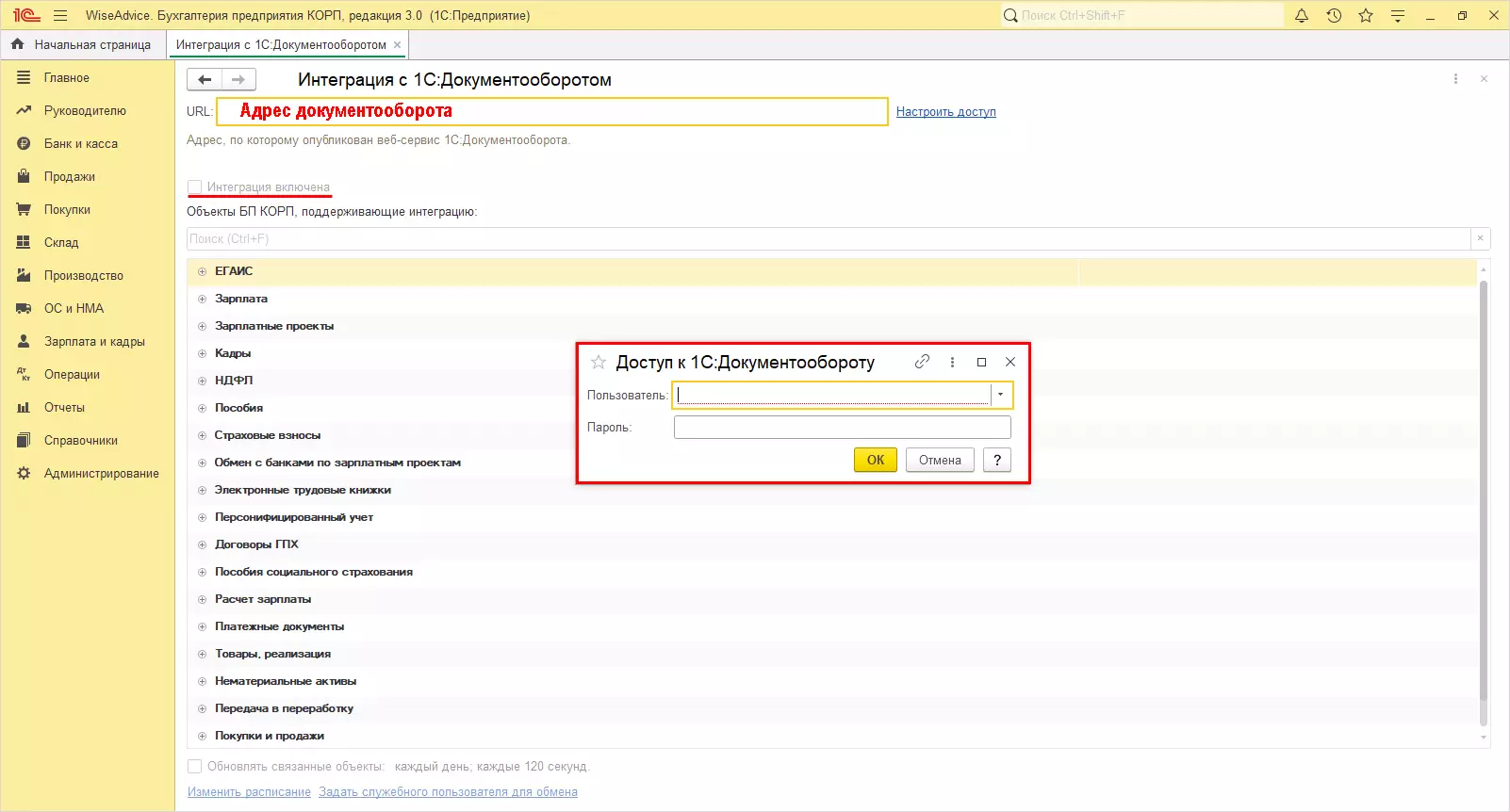The width and height of the screenshot is (1510, 812).
Task: Open the history clock icon
Action: pos(1334,15)
